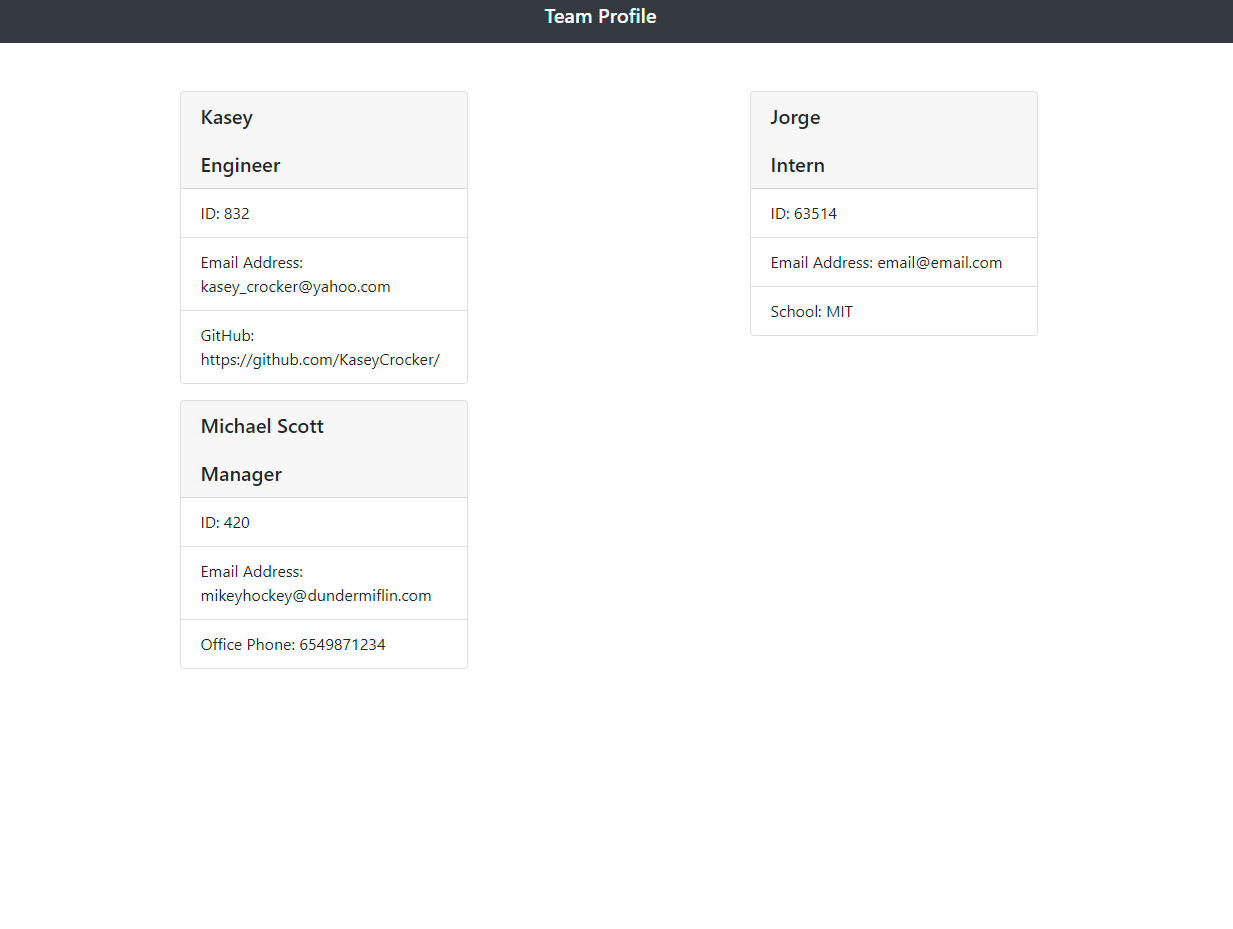The width and height of the screenshot is (1233, 929).
Task: Click Michael Scott's email mikeyhockey@dundermiflin.com
Action: [x=316, y=595]
